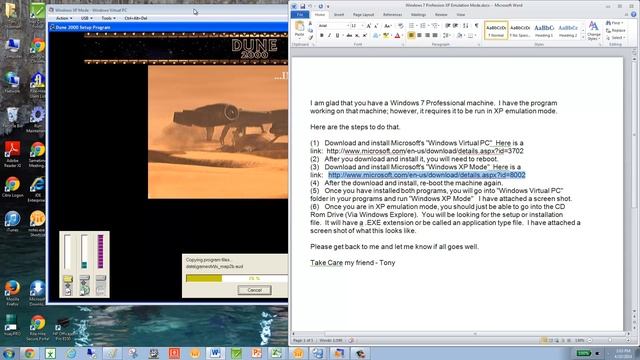Click the iTunes desktop icon
This screenshot has height=360, width=640.
pyautogui.click(x=12, y=222)
